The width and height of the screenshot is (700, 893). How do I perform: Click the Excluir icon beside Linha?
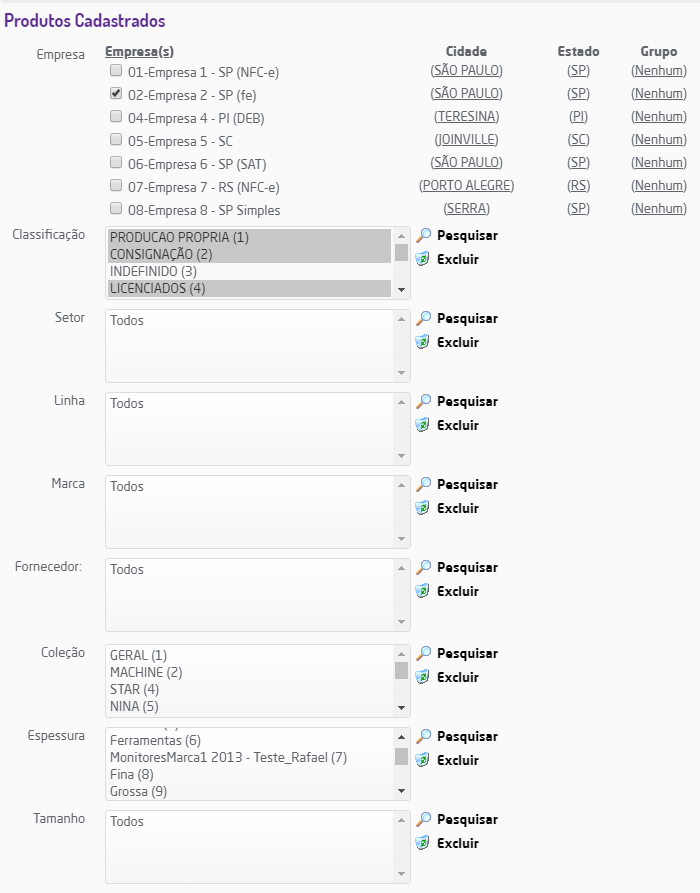[x=423, y=425]
